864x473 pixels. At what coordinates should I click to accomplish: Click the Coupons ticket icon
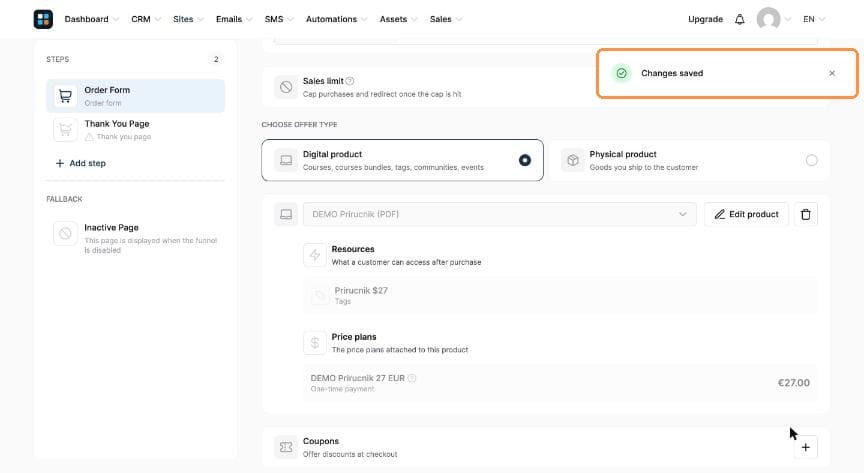[286, 448]
